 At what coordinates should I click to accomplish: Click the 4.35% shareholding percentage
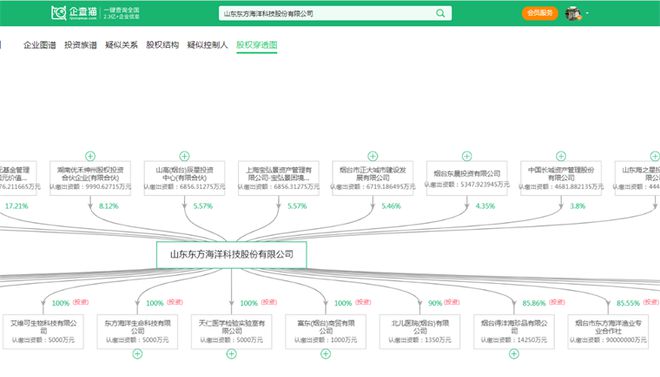pyautogui.click(x=485, y=206)
